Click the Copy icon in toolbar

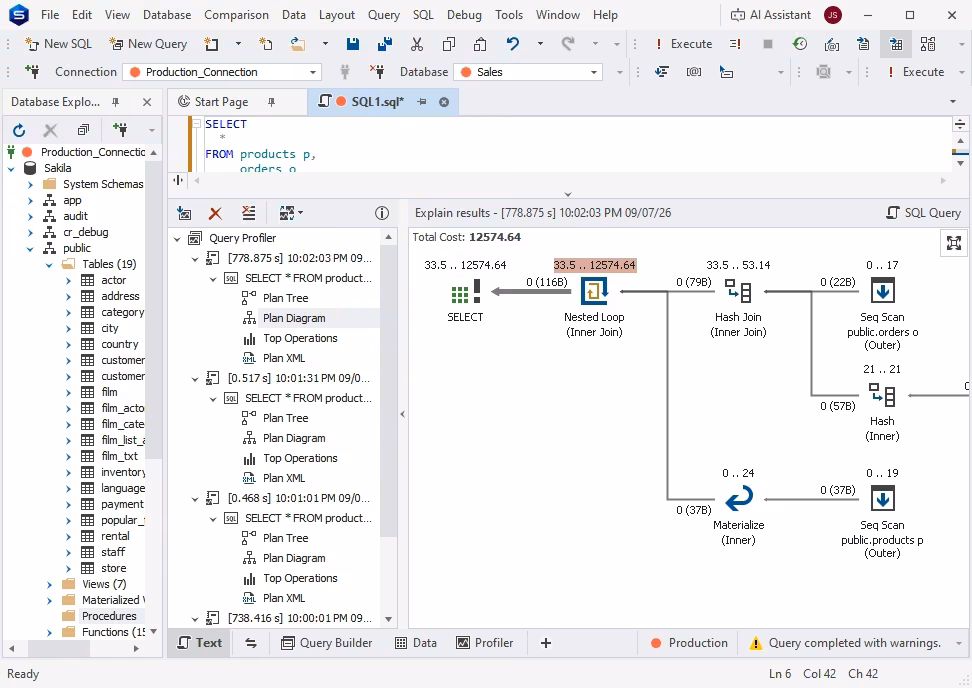pos(449,44)
